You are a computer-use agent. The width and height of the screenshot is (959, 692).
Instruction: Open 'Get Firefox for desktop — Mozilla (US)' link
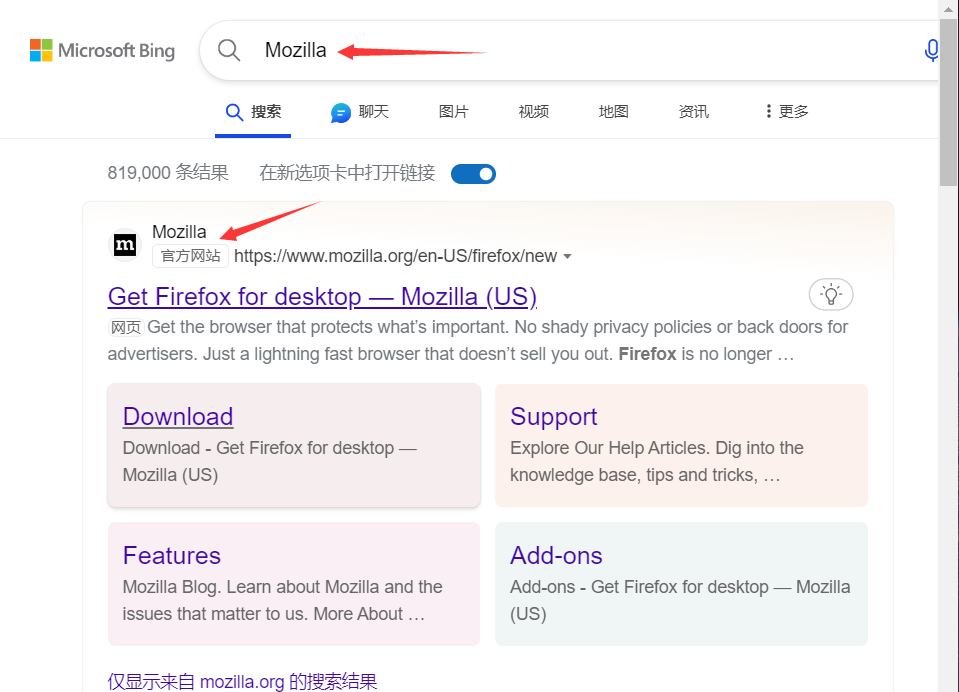pos(322,297)
